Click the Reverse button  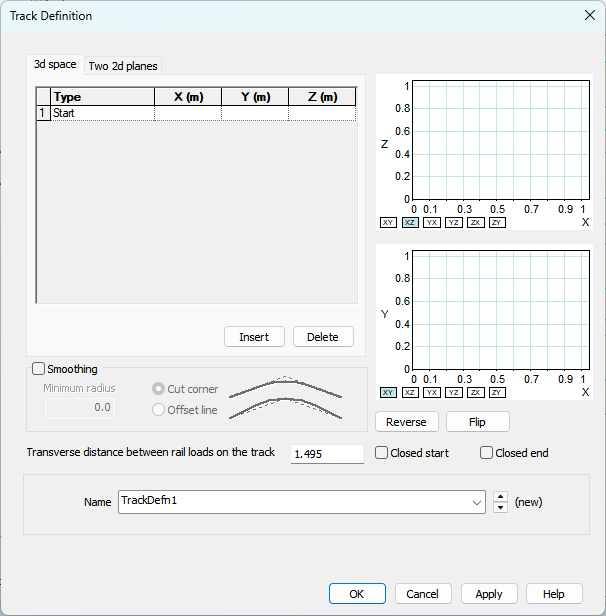[406, 422]
